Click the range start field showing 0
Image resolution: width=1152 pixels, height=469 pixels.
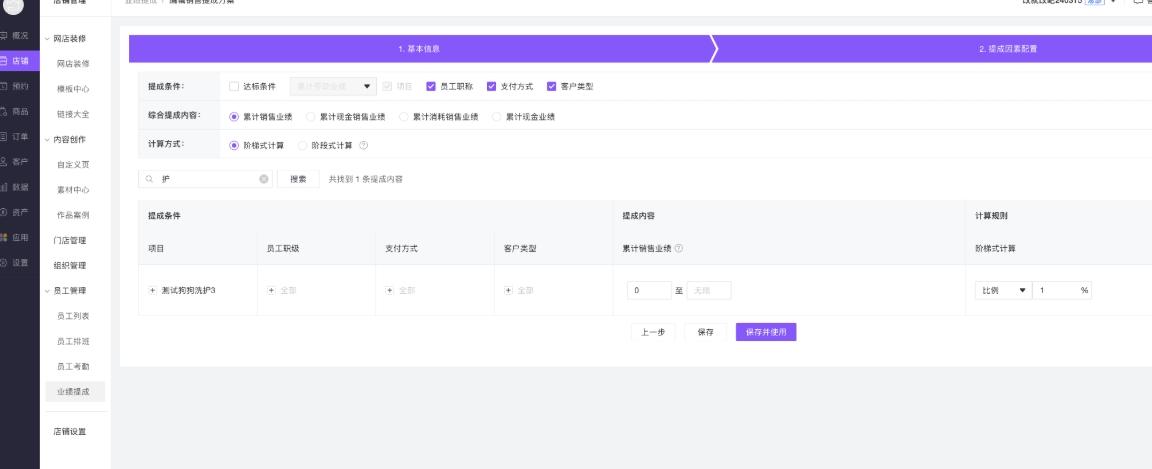pos(649,290)
